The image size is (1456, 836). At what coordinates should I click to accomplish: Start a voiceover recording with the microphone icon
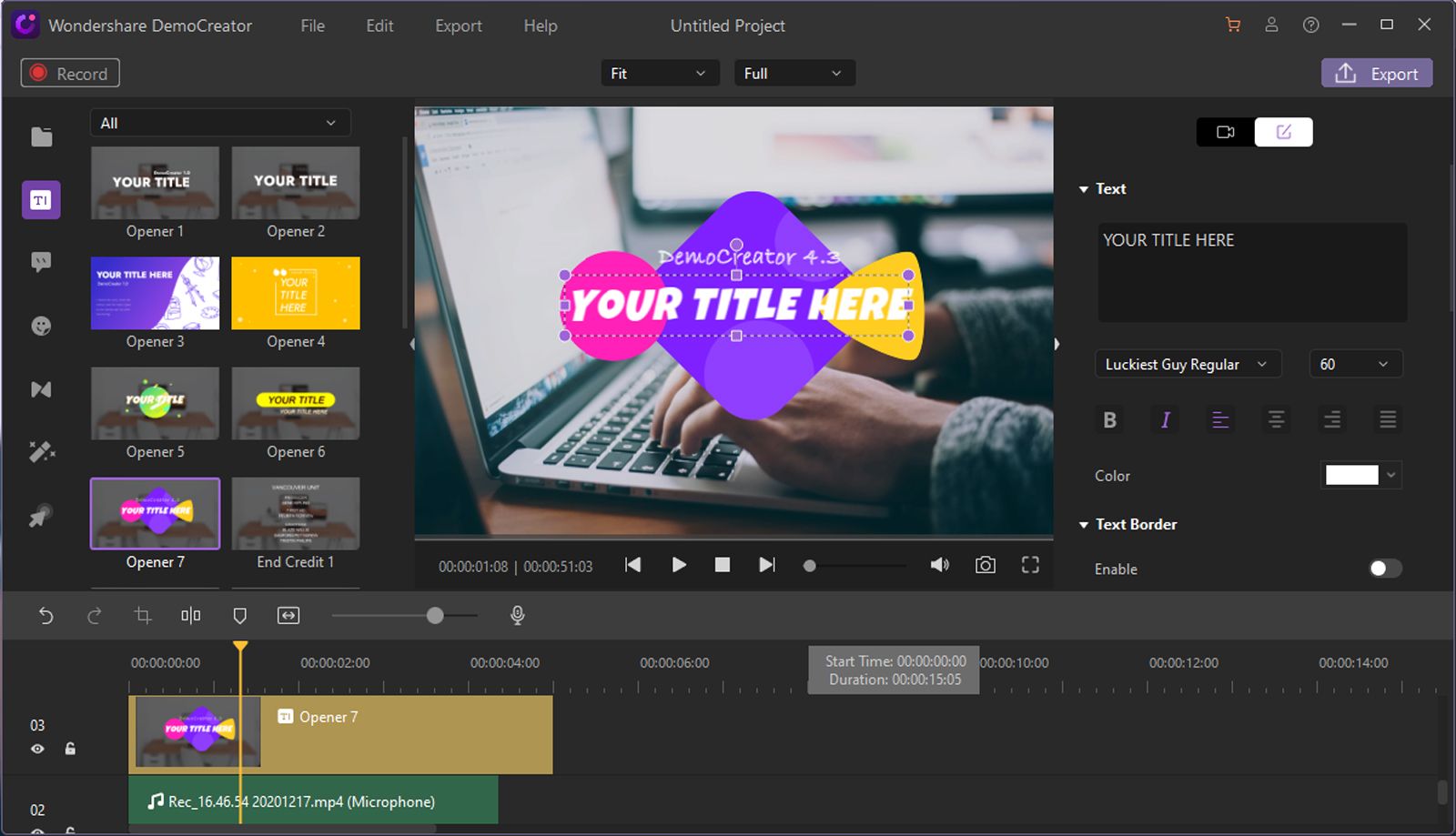517,615
